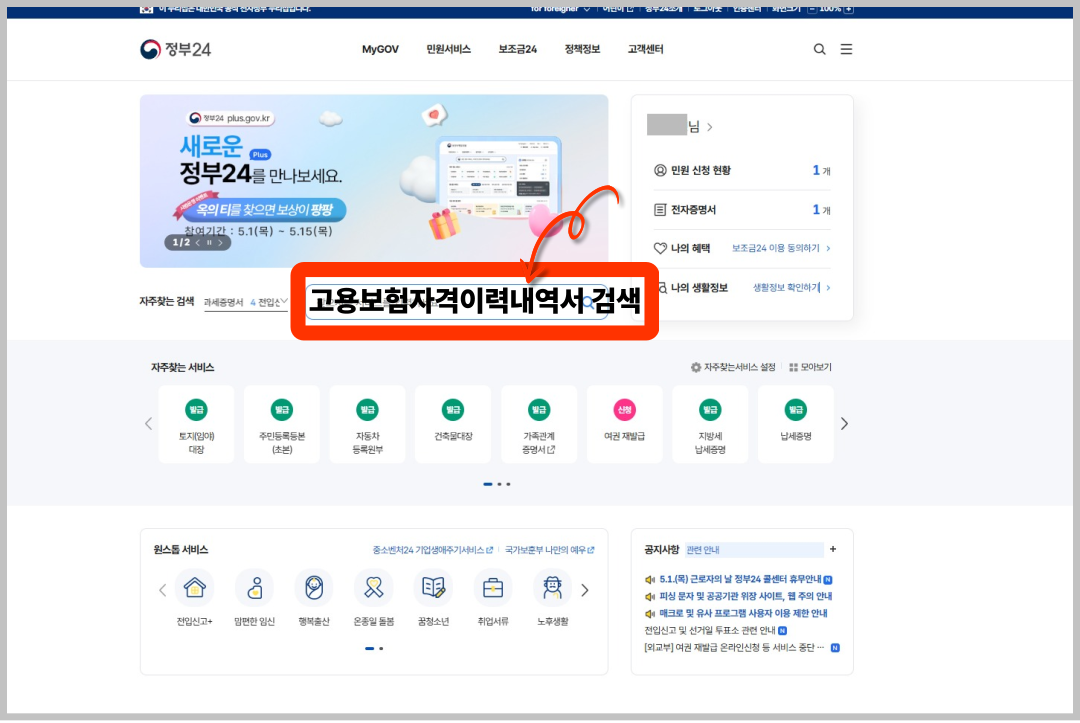Open notice 피싱 문자 및 공공기관 위장 사이트
Image resolution: width=1080 pixels, height=723 pixels.
(x=745, y=596)
